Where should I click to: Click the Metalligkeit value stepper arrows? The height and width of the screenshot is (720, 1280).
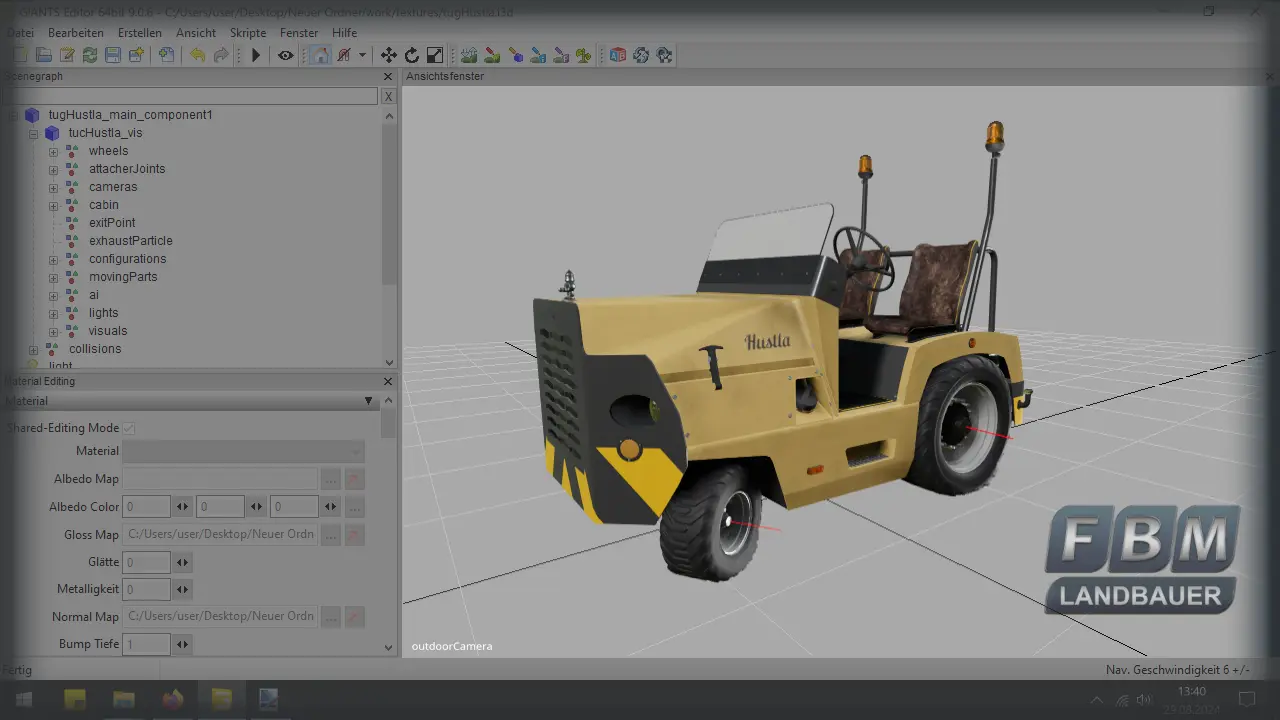(183, 590)
